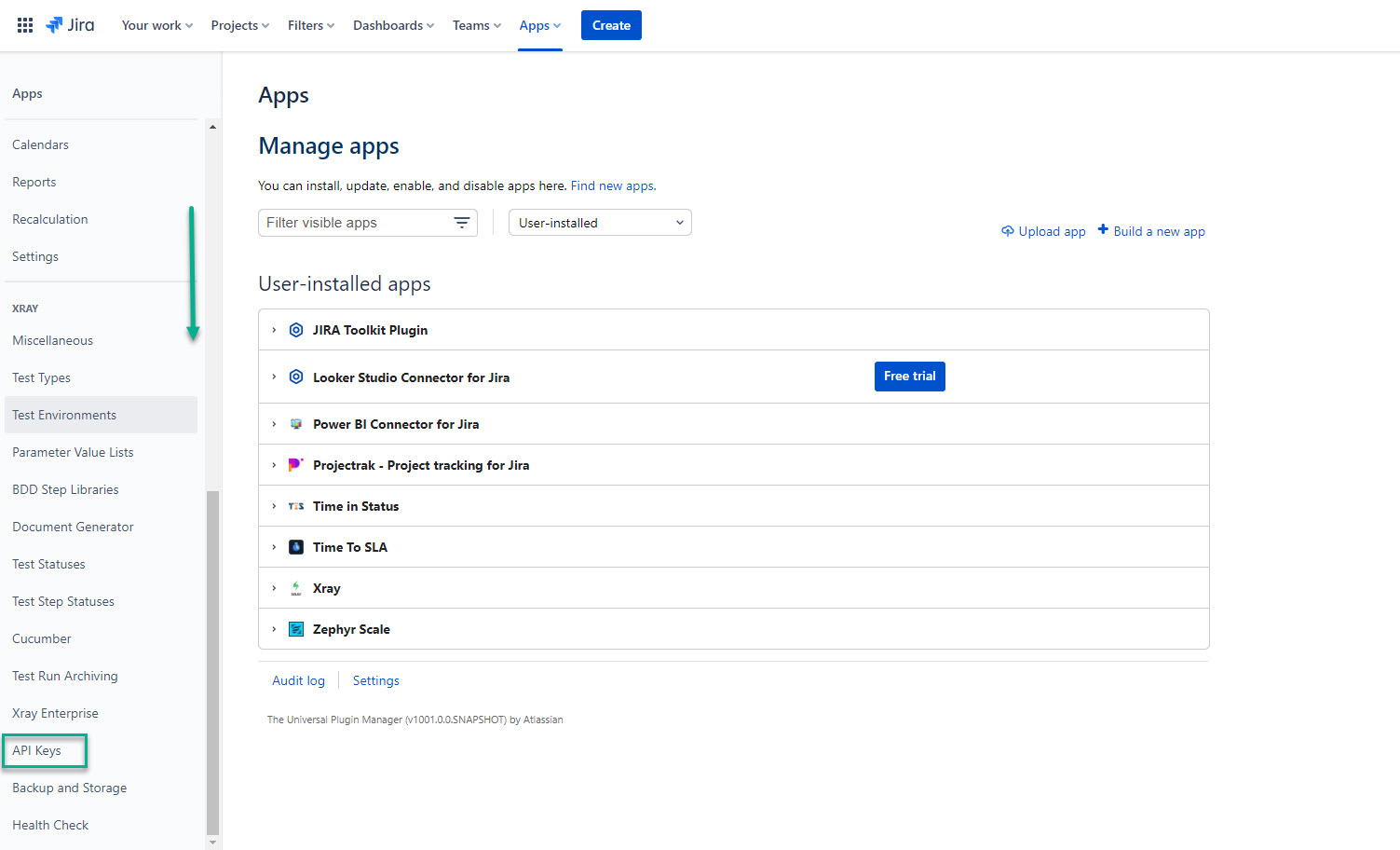
Task: Click the Xray app icon in list
Action: (296, 588)
